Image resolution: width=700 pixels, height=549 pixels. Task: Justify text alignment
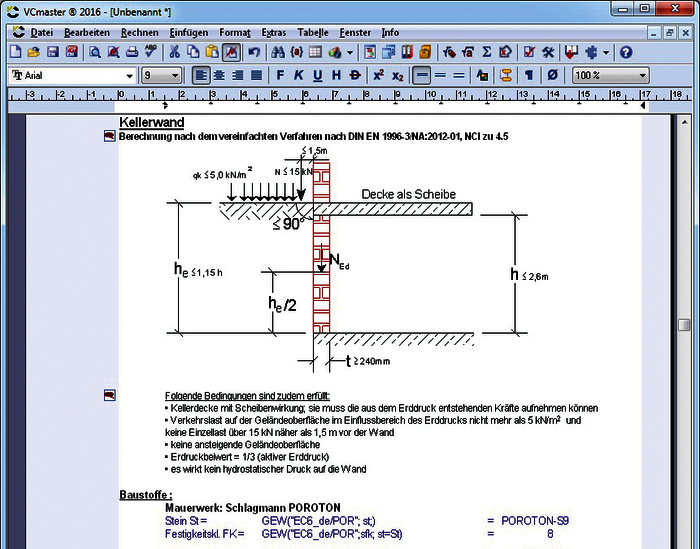(256, 75)
